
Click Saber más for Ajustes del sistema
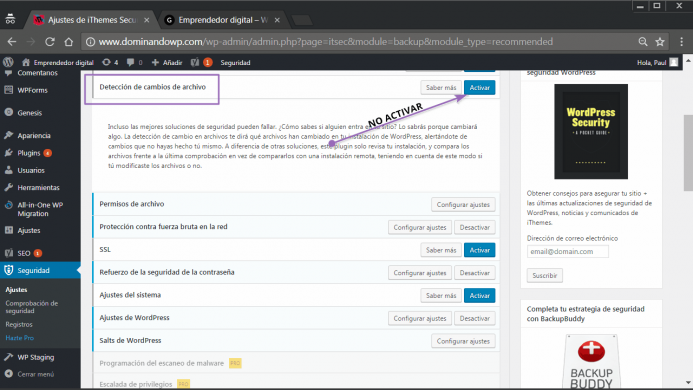click(441, 295)
